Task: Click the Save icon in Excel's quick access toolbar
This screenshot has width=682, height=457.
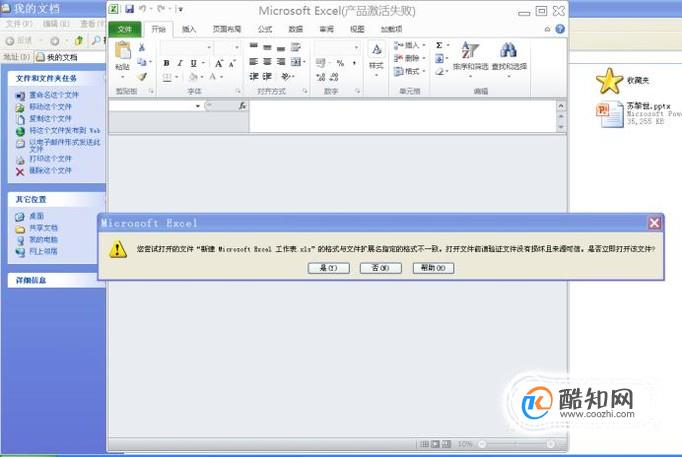Action: point(129,9)
